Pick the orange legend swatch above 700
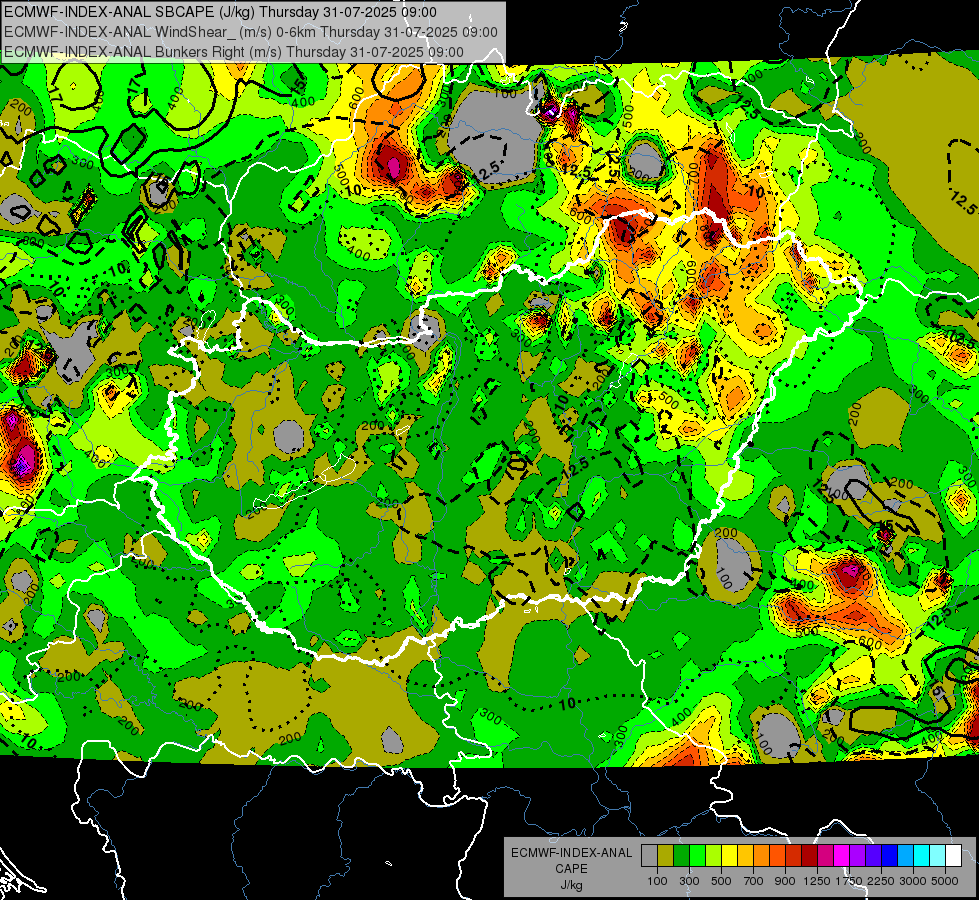The height and width of the screenshot is (900, 979). click(x=762, y=856)
